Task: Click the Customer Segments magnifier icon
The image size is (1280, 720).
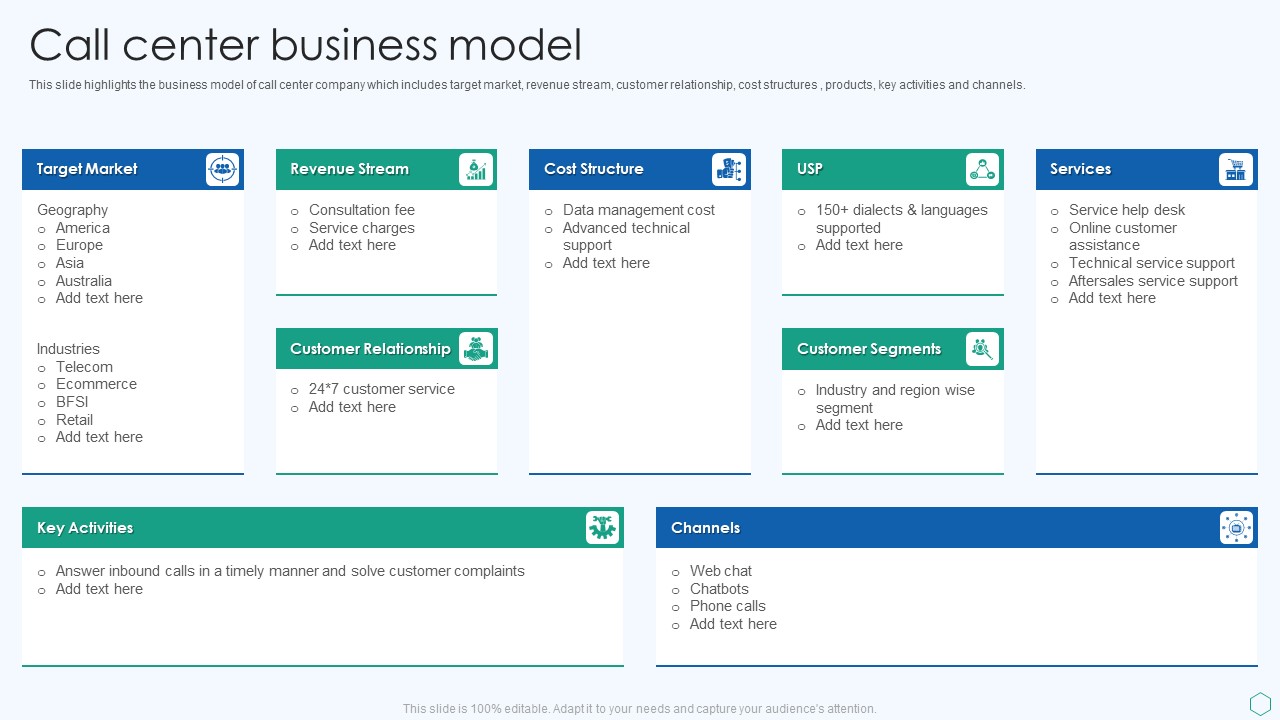Action: (x=982, y=349)
